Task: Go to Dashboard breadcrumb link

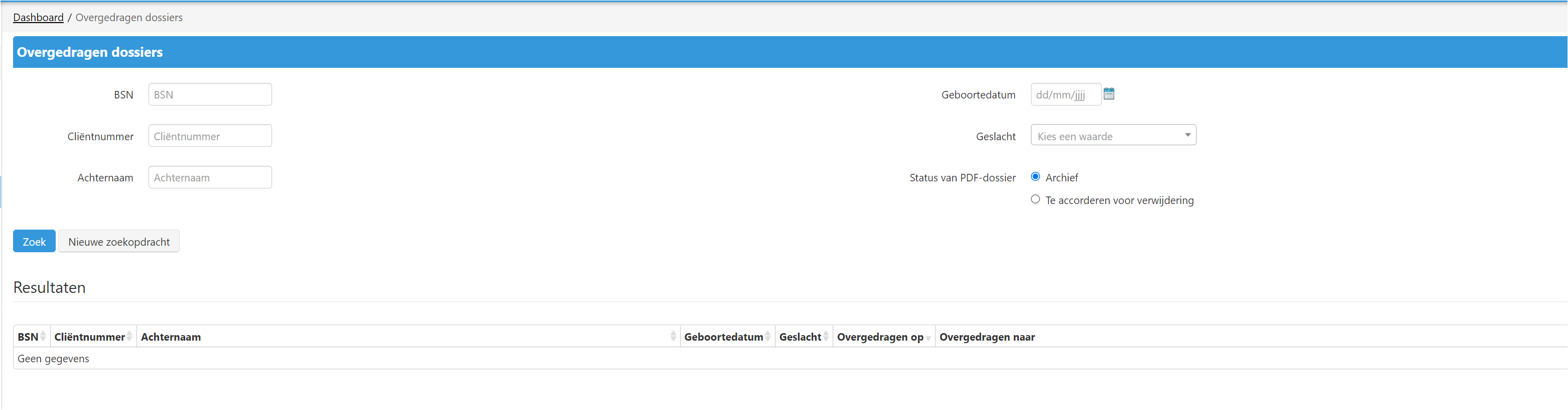Action: click(x=38, y=18)
